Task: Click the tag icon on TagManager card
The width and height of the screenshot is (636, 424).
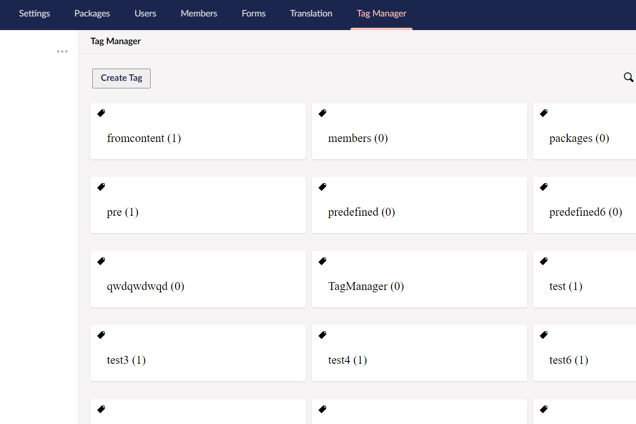Action: click(322, 262)
